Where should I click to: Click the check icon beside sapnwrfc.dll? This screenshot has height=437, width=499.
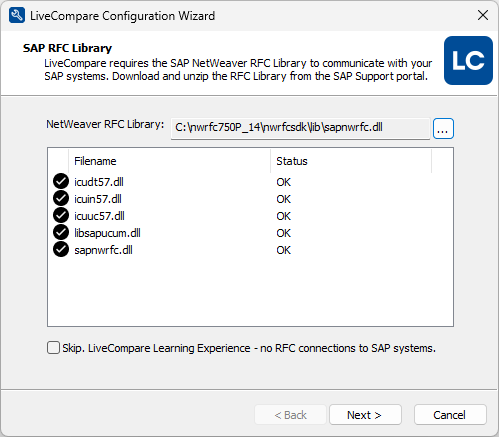coord(61,249)
